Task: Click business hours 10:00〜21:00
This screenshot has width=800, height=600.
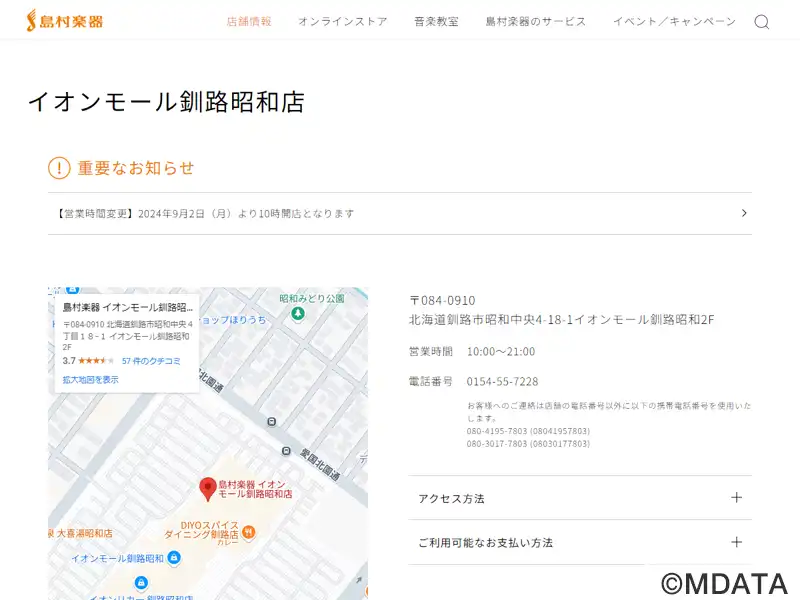Action: [501, 352]
